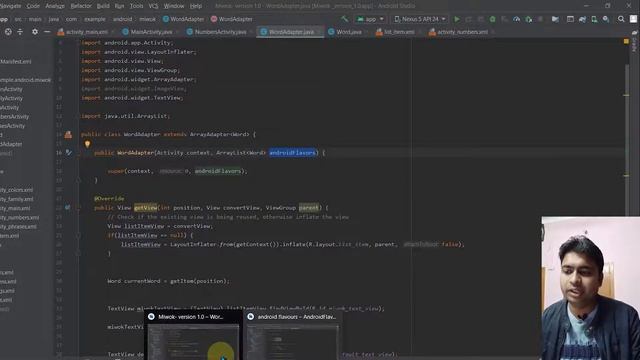Click the Sync Project with Gradle icon
This screenshot has width=640, height=360.
(582, 19)
